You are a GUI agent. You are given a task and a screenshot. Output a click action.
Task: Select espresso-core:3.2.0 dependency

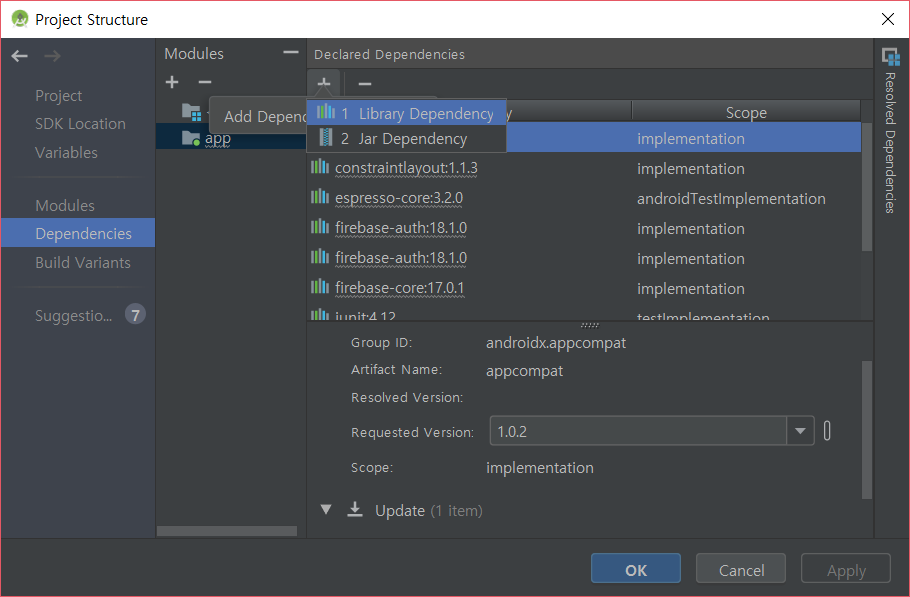pyautogui.click(x=399, y=198)
